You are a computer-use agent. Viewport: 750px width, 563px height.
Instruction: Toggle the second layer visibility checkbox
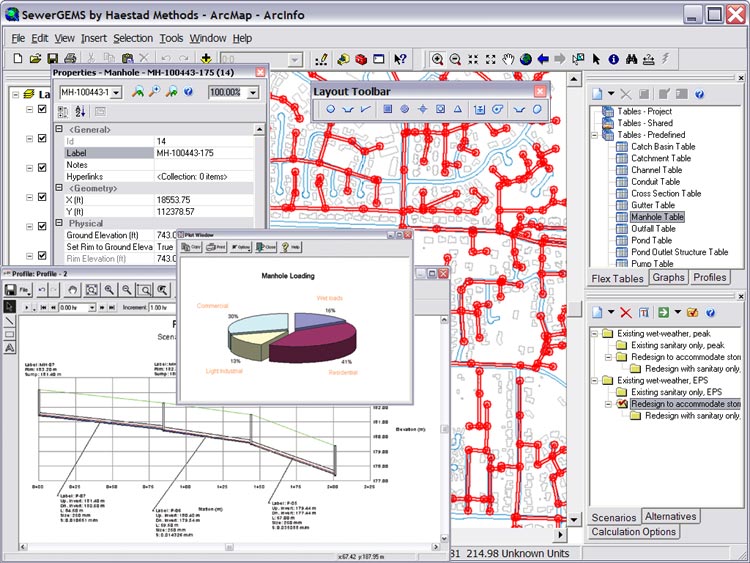coord(42,138)
